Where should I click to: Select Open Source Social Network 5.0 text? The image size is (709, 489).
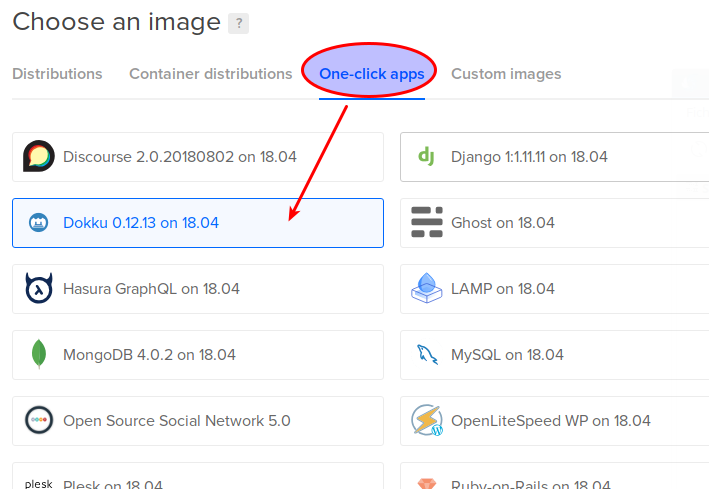(177, 421)
